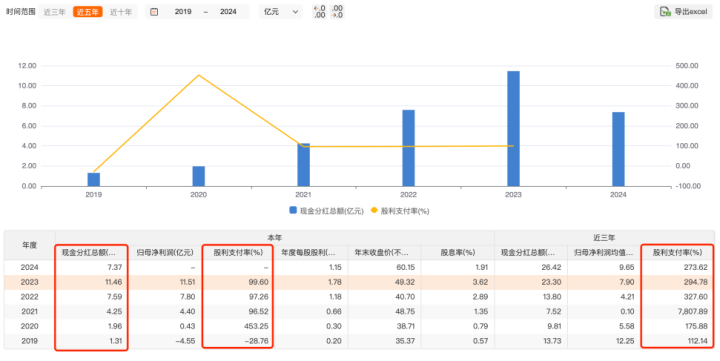Click the 48.75 closing price cell
This screenshot has height=361, width=720.
[385, 311]
